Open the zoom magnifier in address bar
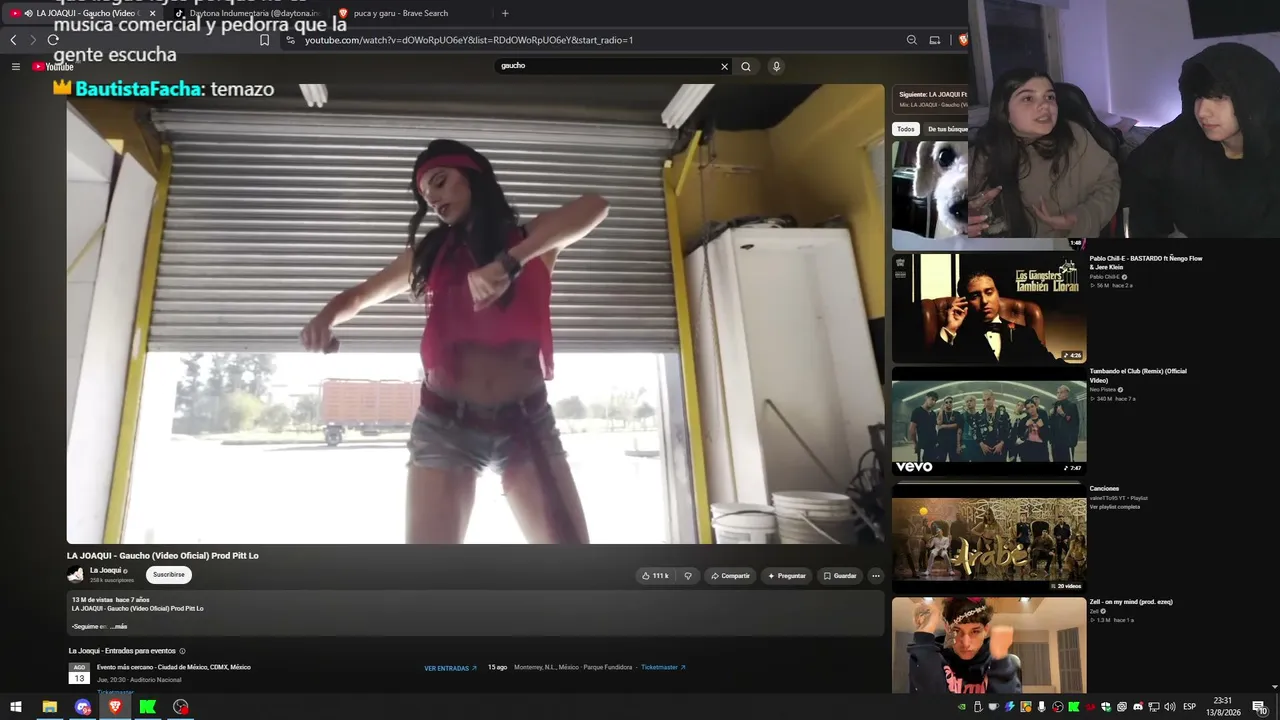 click(x=911, y=40)
